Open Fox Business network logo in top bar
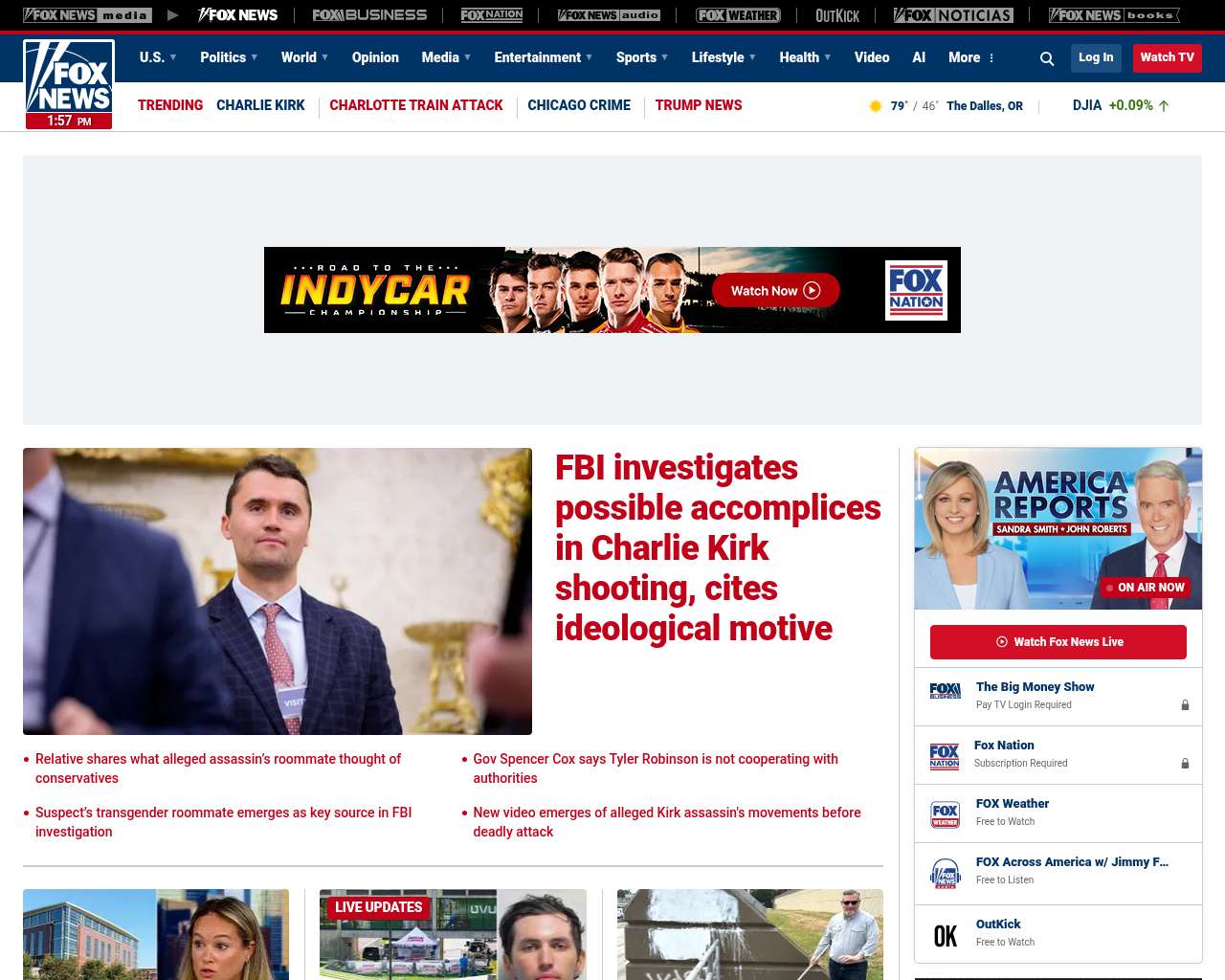1225x980 pixels. click(x=369, y=15)
